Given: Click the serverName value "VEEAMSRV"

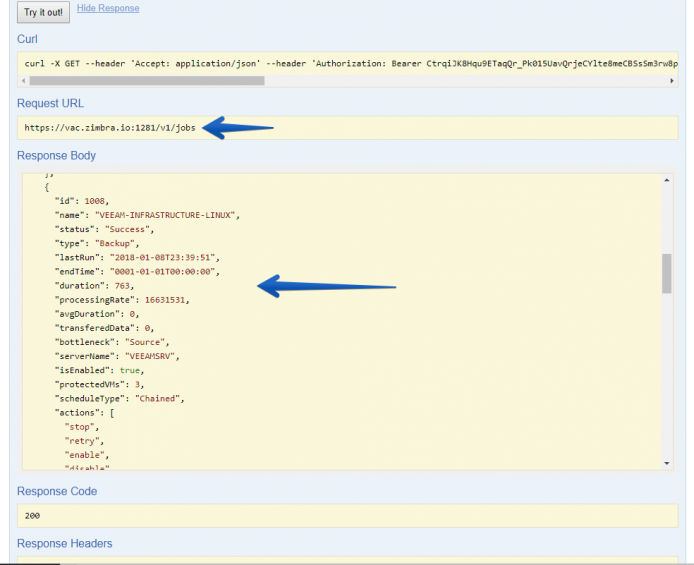Looking at the screenshot, I should tap(150, 357).
